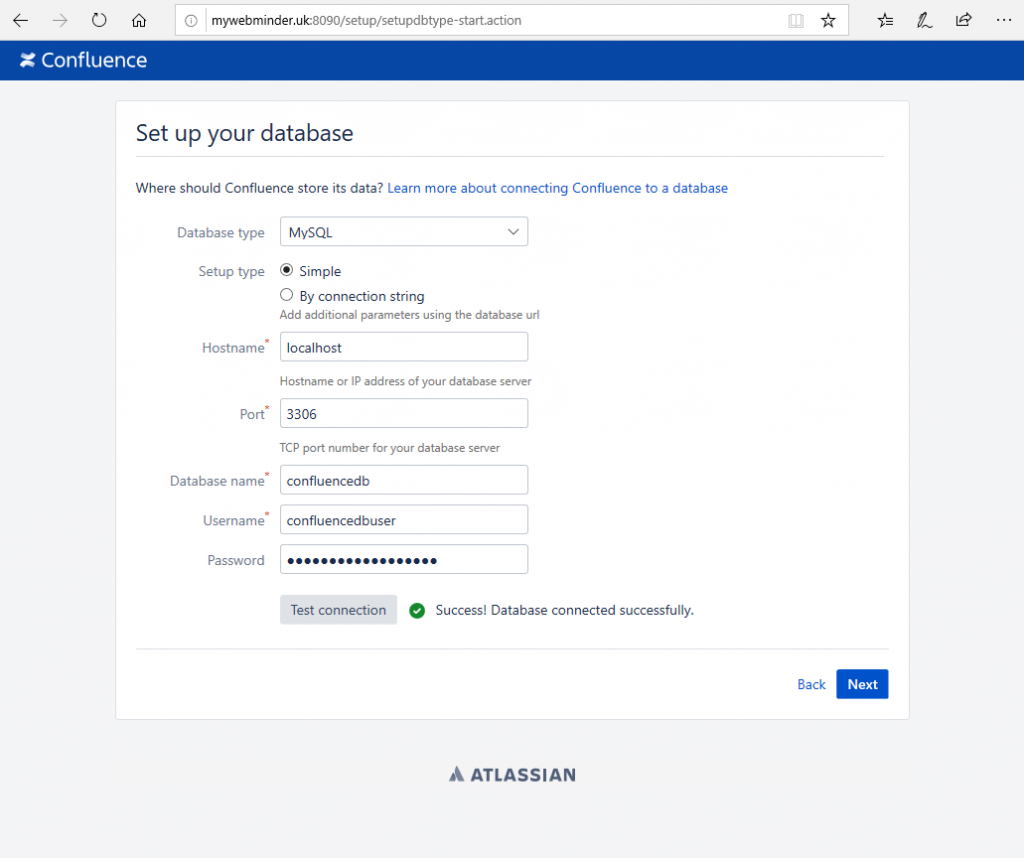Image resolution: width=1024 pixels, height=858 pixels.
Task: Click 'Success! Database connected successfully.' message
Action: click(564, 611)
